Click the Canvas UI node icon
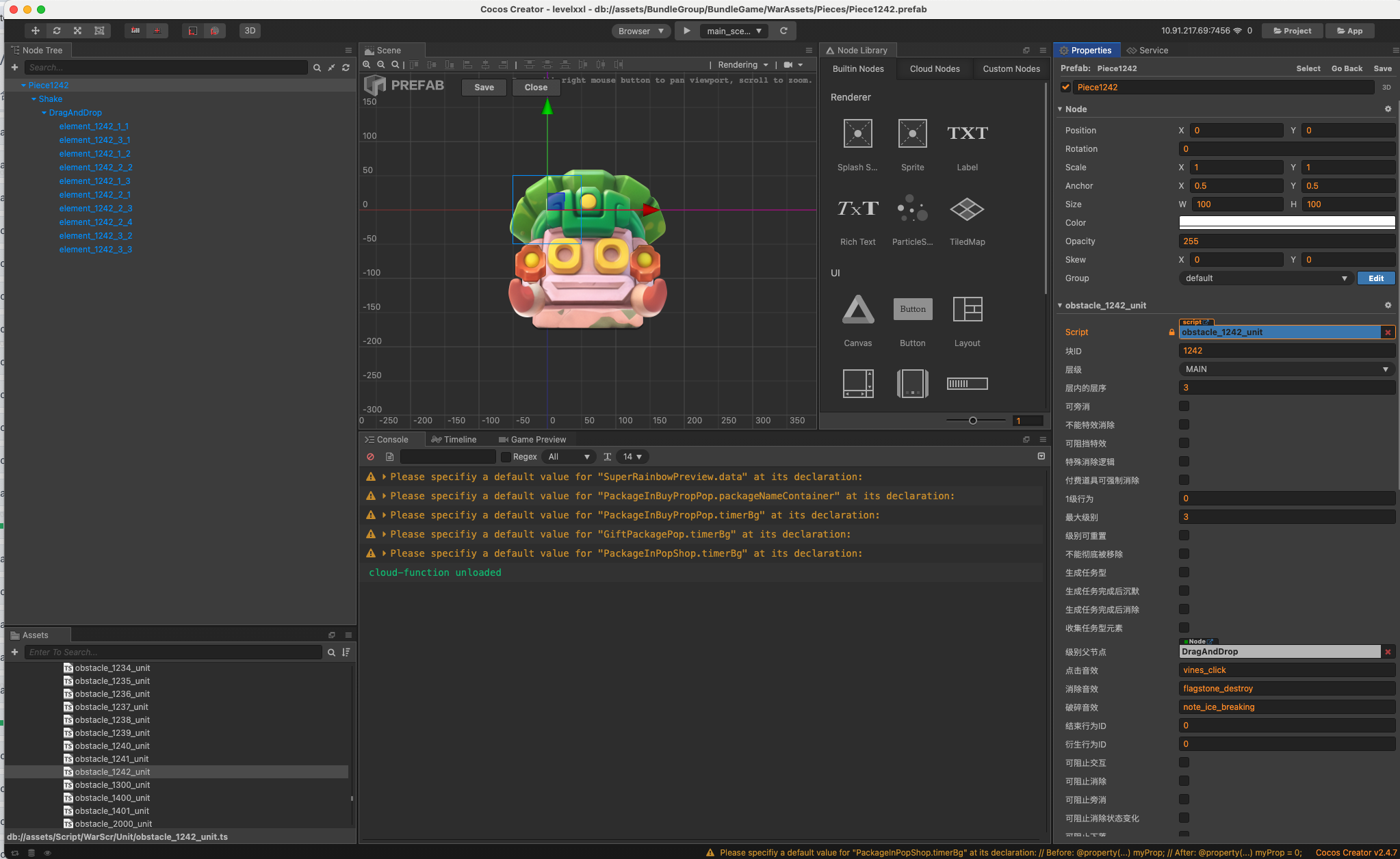The height and width of the screenshot is (859, 1400). (x=857, y=310)
